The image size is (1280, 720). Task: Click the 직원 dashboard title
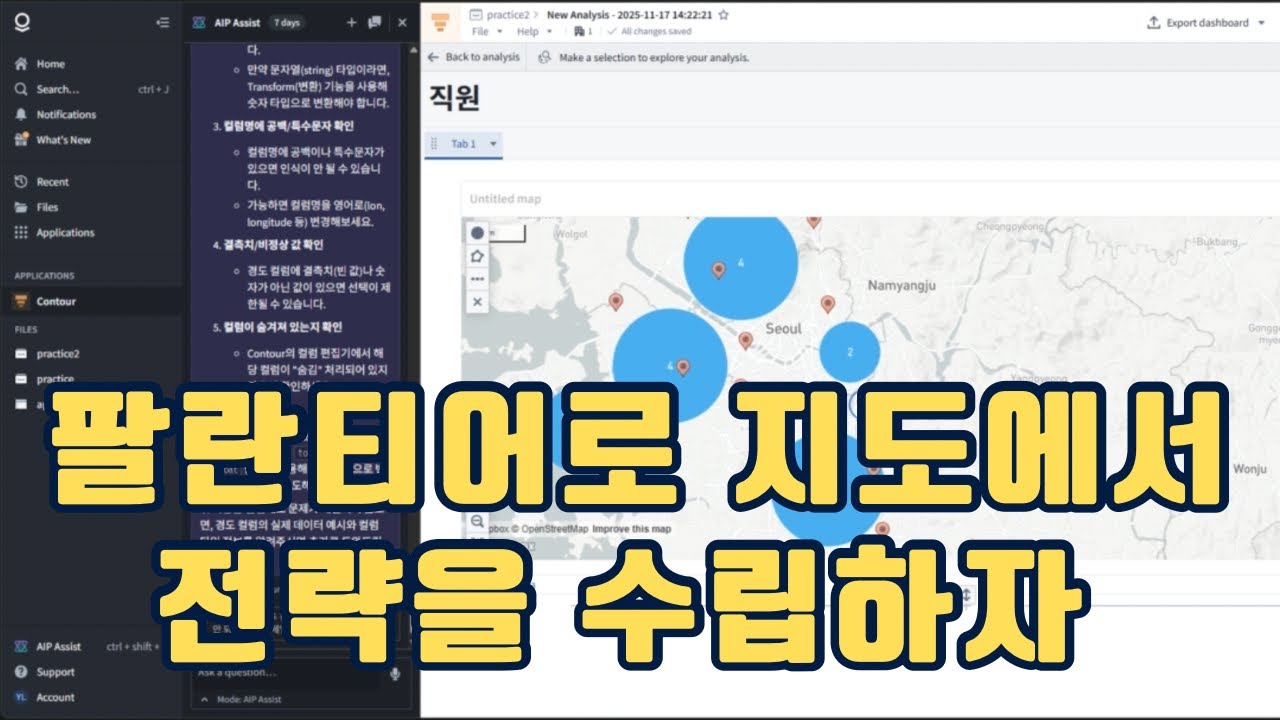point(454,98)
